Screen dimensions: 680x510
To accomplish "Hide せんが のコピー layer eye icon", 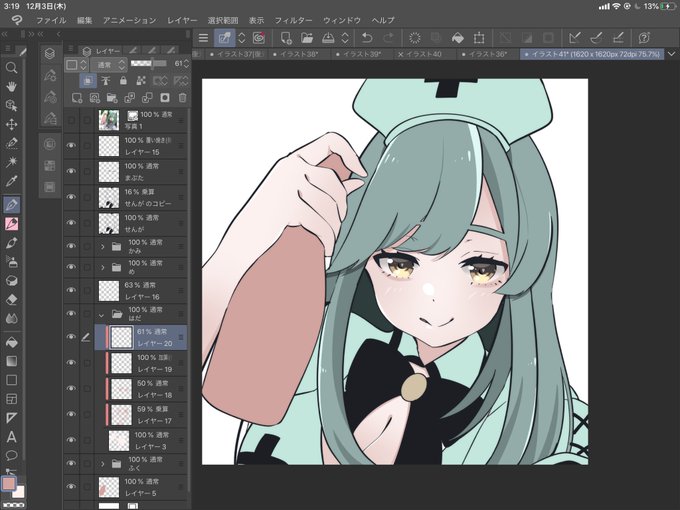I will [71, 197].
